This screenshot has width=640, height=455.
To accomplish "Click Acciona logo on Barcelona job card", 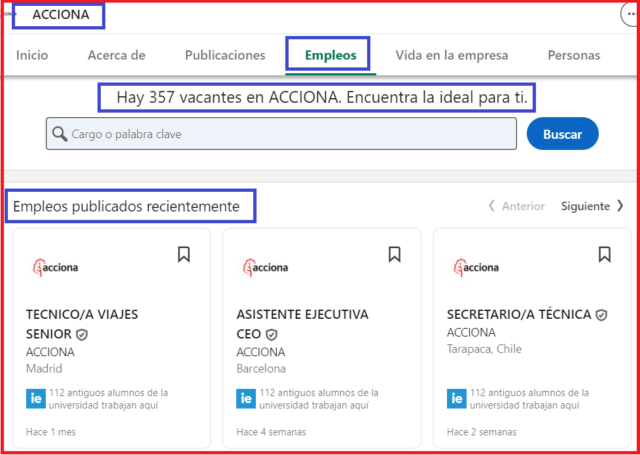I will click(x=265, y=267).
